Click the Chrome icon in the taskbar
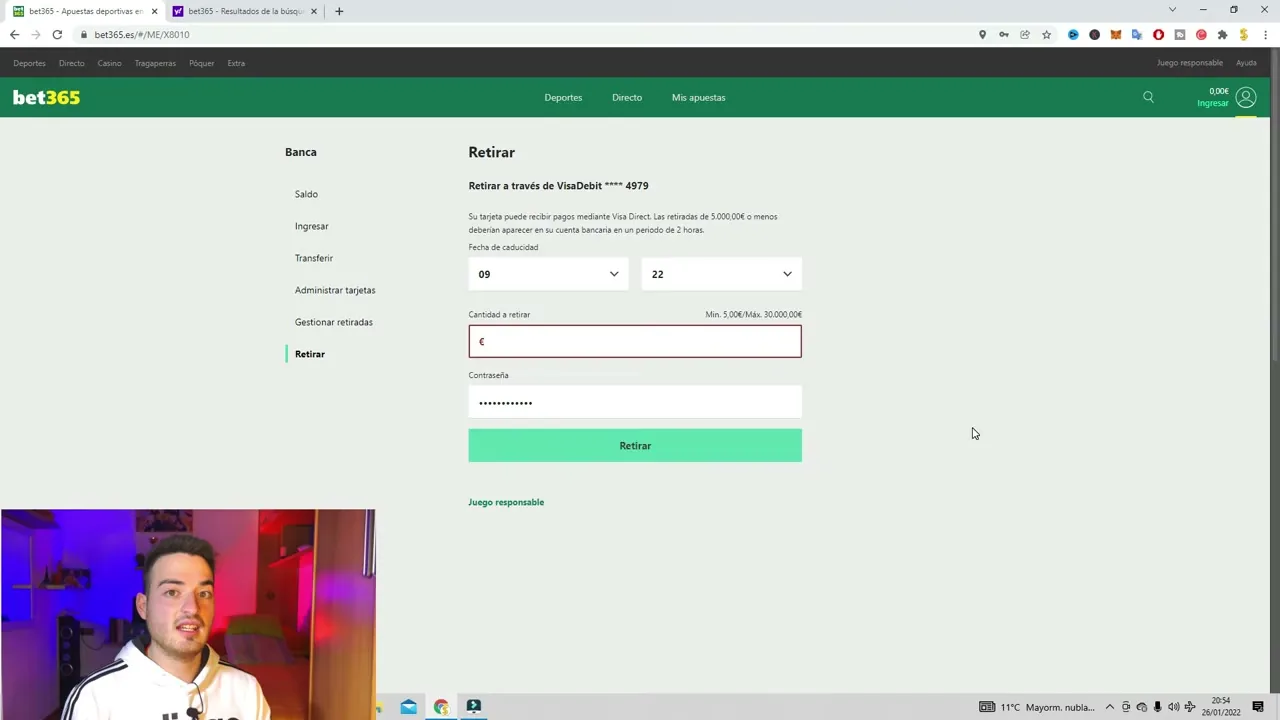1280x720 pixels. (x=441, y=707)
